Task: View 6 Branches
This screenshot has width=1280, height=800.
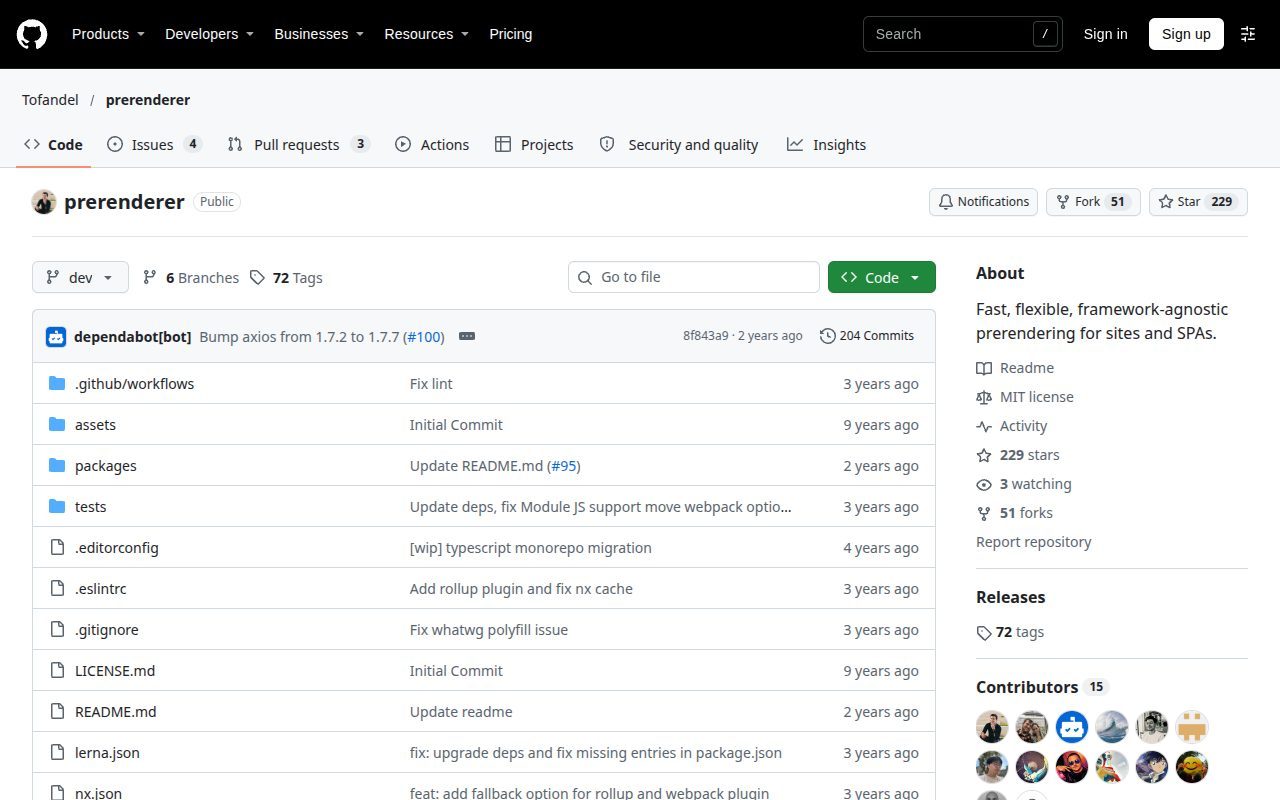Action: click(x=191, y=278)
